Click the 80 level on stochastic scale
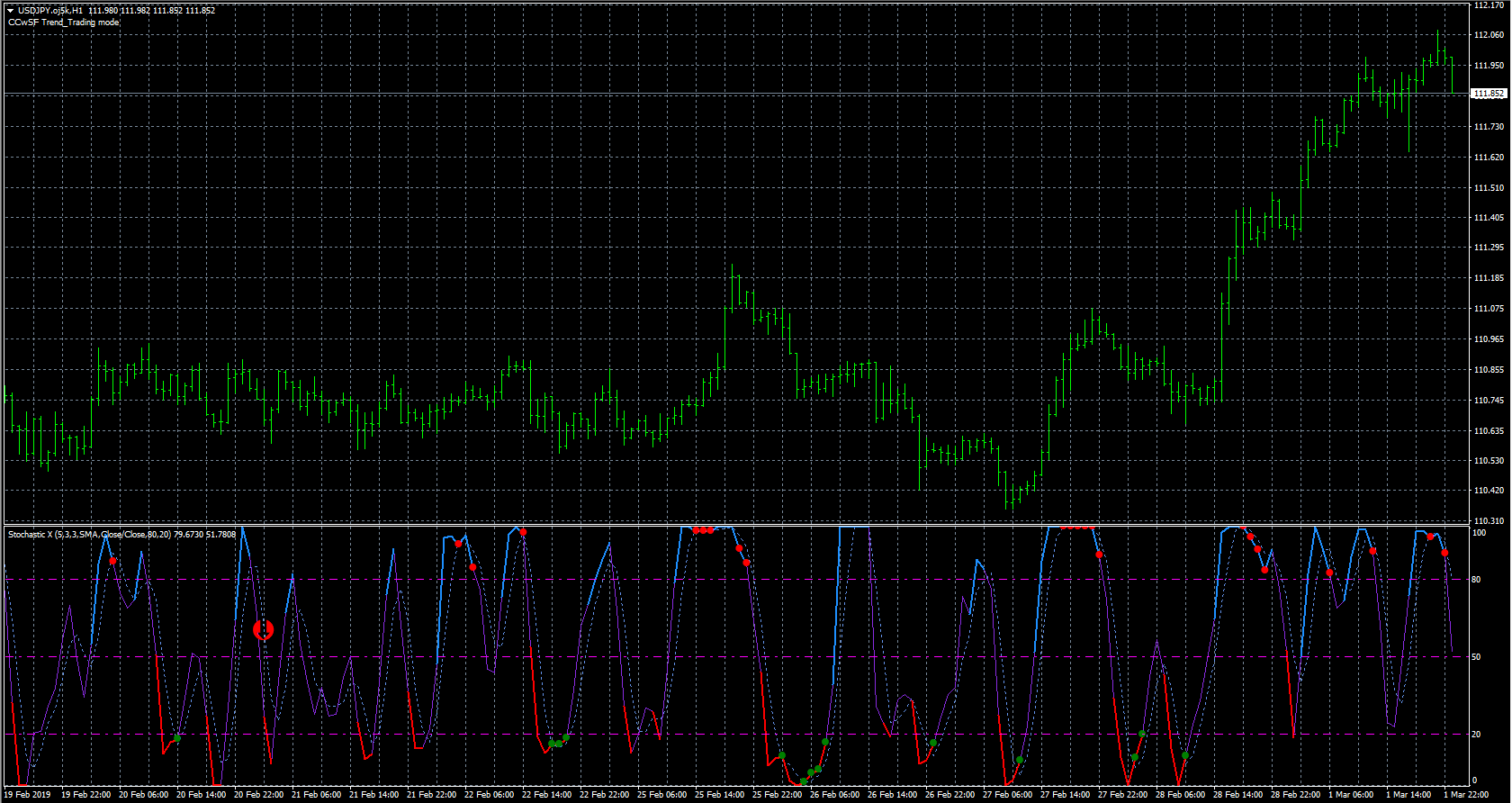The image size is (1512, 803). [x=1476, y=580]
